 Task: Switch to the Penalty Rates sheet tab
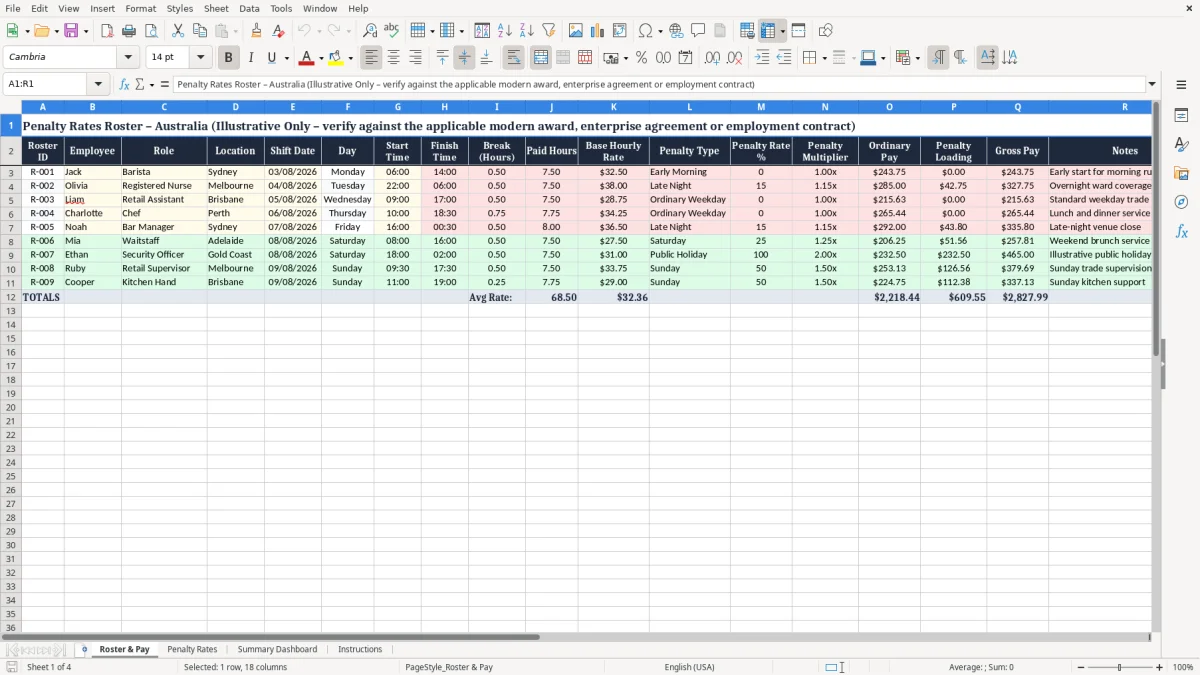tap(192, 649)
